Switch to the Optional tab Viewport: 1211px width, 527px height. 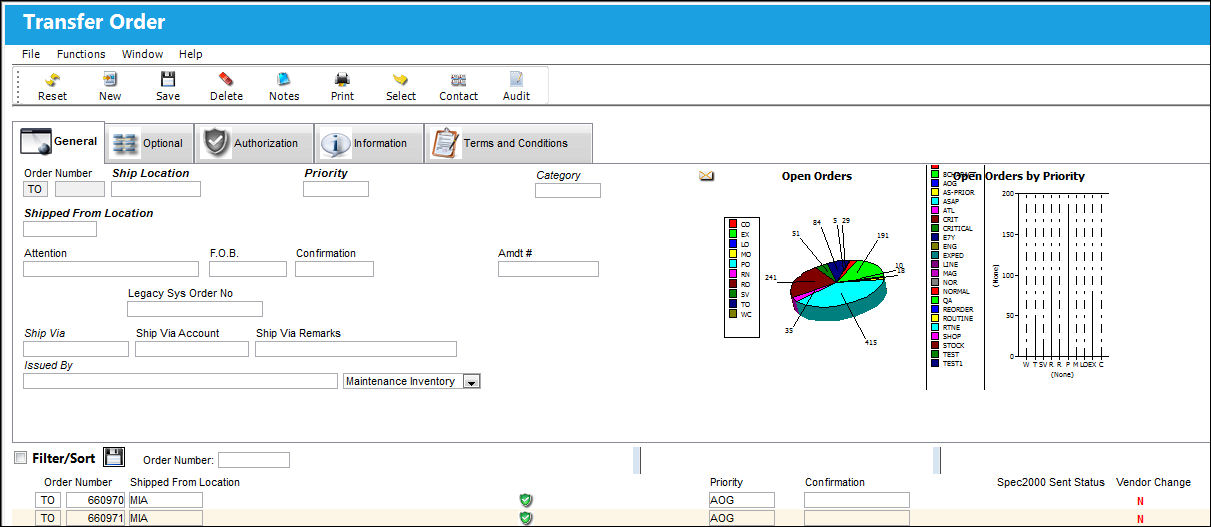[x=150, y=143]
